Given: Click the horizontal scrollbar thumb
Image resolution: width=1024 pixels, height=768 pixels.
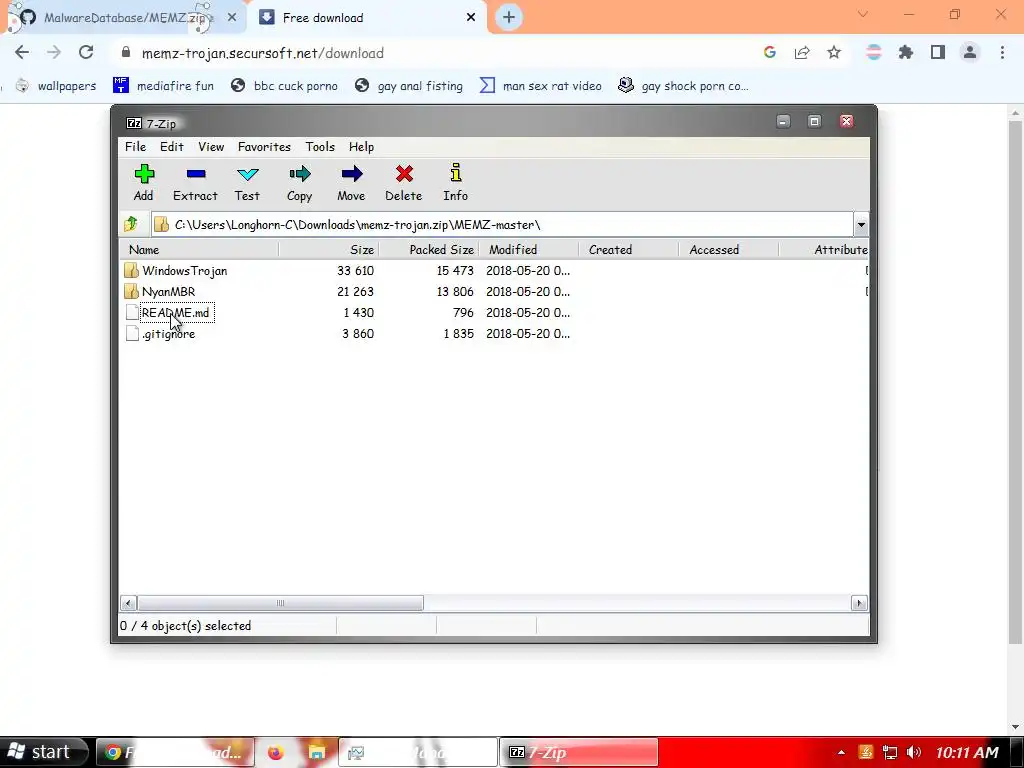Looking at the screenshot, I should 280,603.
